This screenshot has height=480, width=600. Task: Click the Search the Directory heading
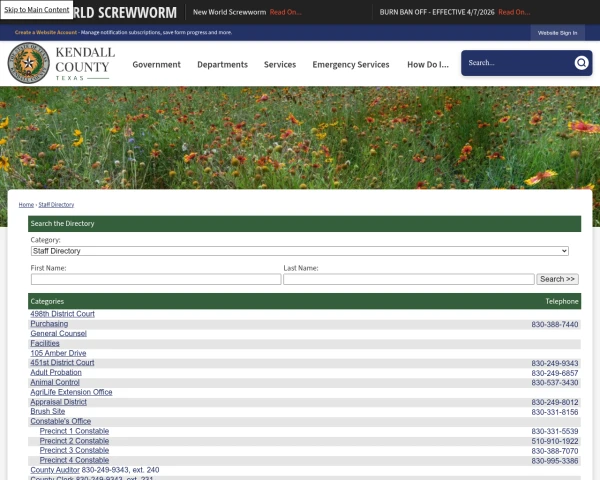tap(62, 224)
